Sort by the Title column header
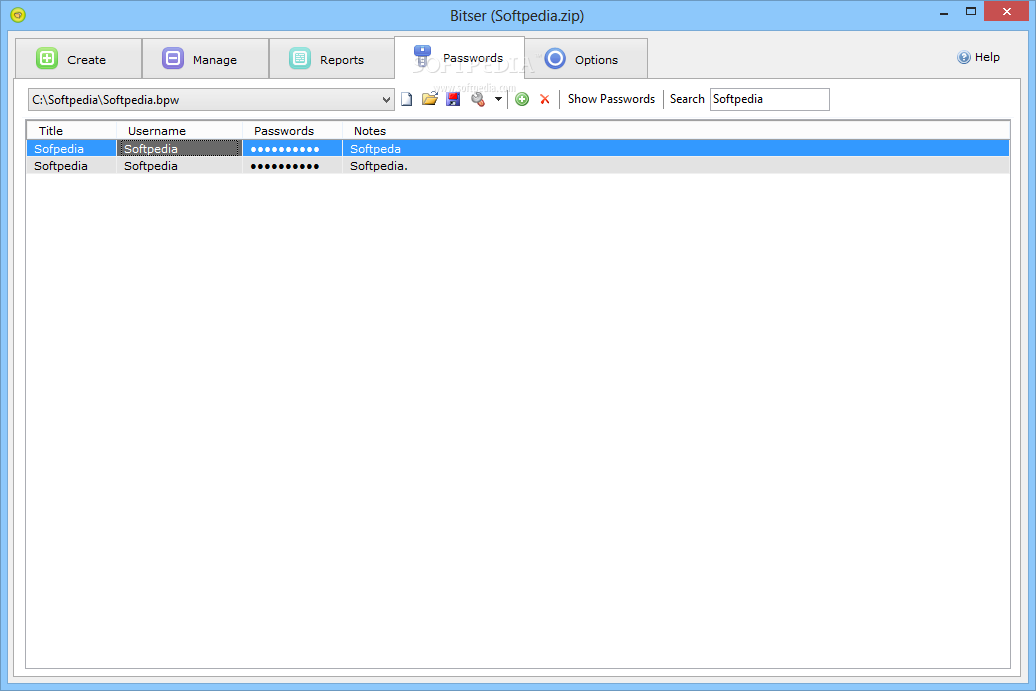1036x691 pixels. [72, 131]
